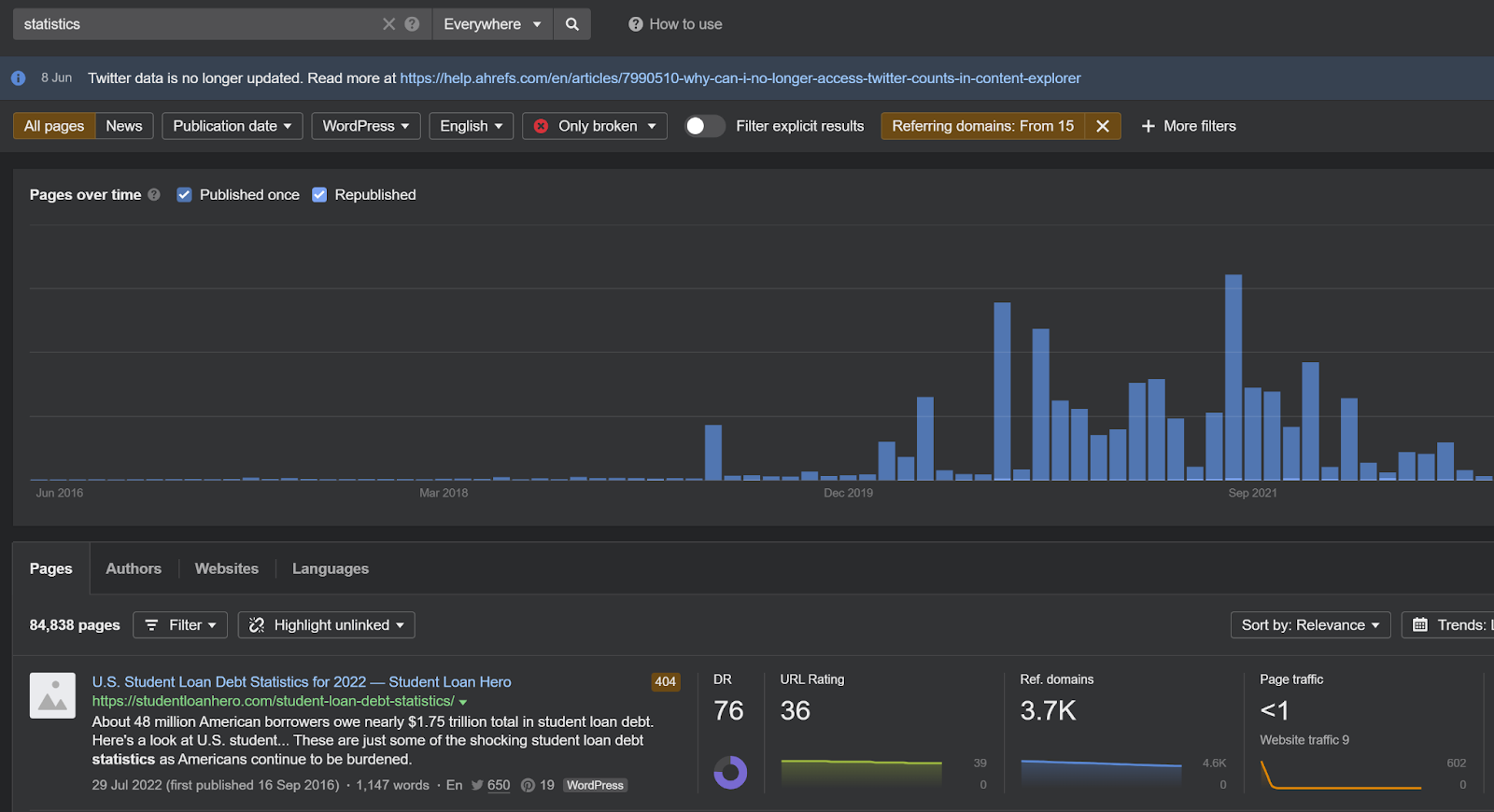Edit the Referring domains: From 15 filter
The height and width of the screenshot is (812, 1494).
(983, 126)
